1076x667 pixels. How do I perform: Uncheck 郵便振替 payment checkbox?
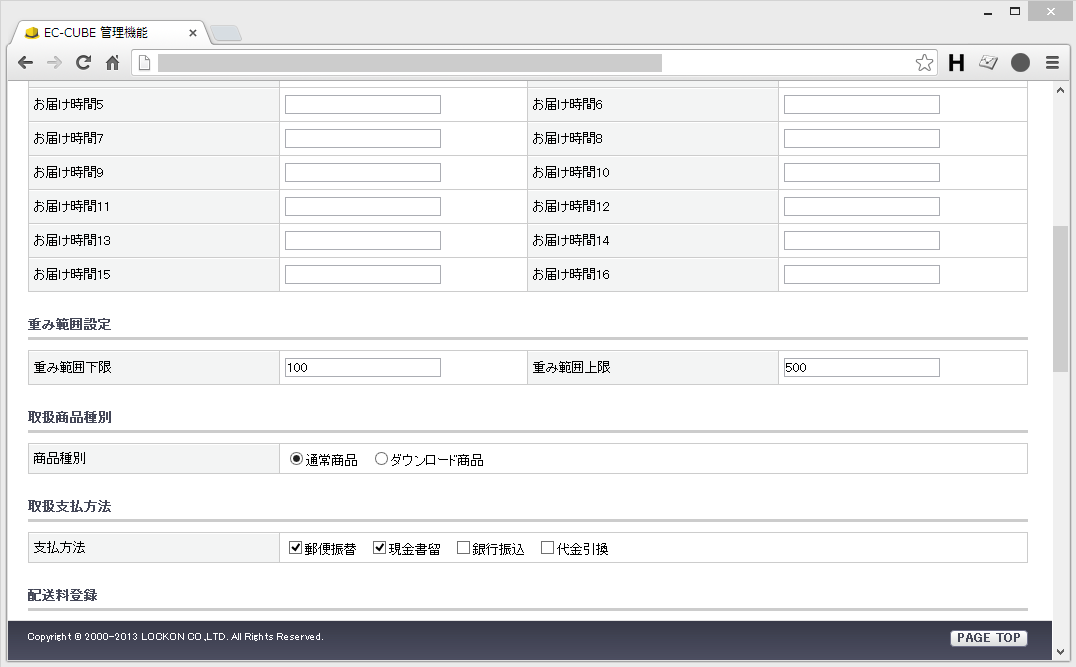click(296, 548)
